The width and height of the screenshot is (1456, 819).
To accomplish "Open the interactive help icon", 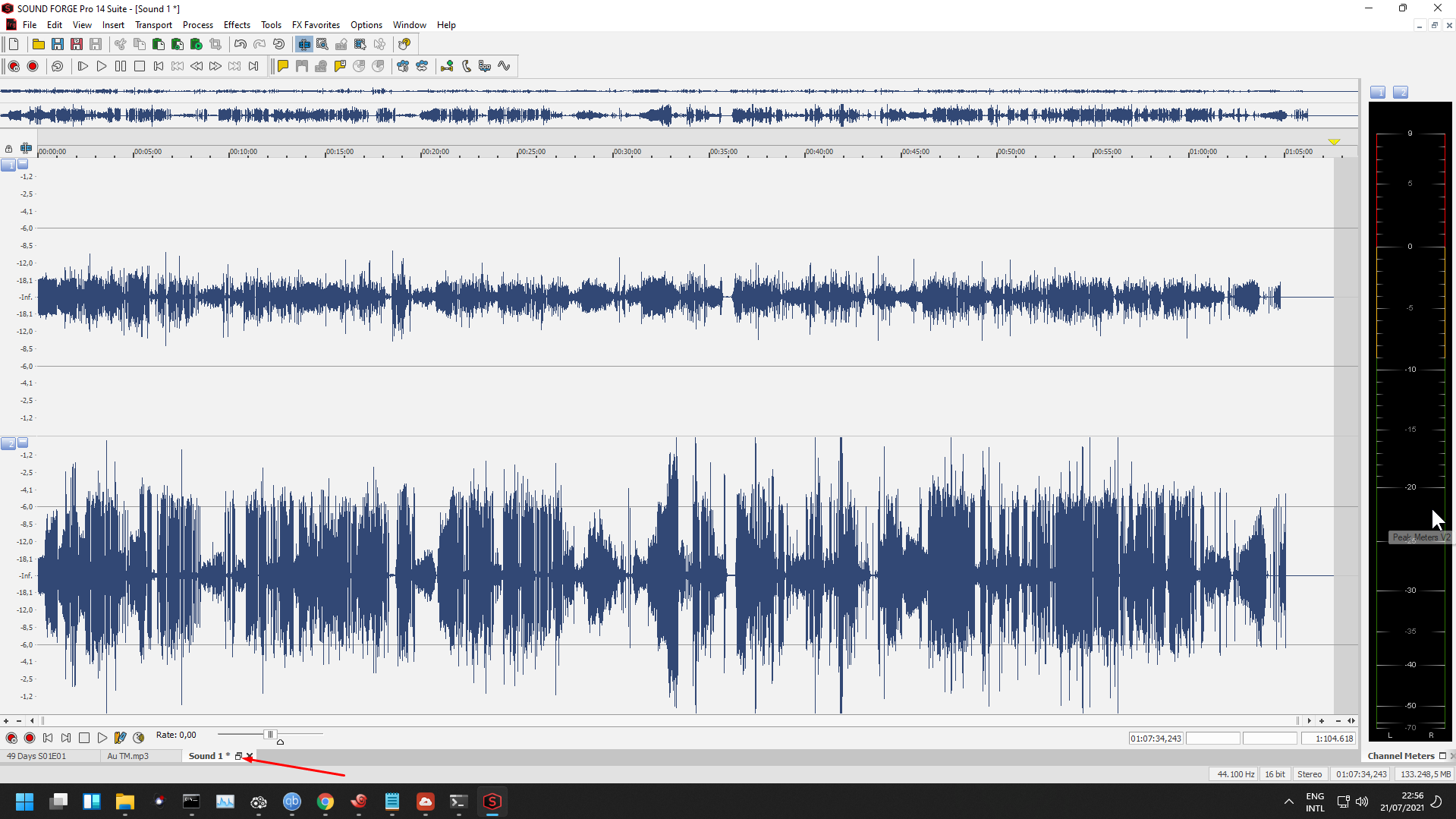I will click(404, 44).
